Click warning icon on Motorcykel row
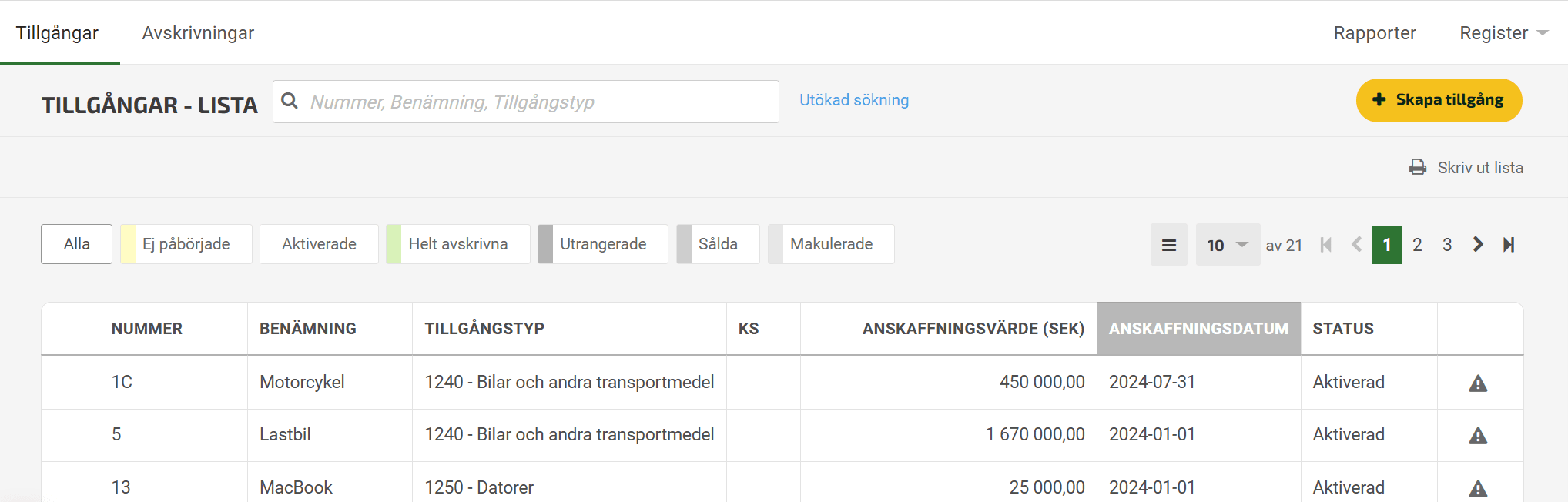 click(1477, 383)
